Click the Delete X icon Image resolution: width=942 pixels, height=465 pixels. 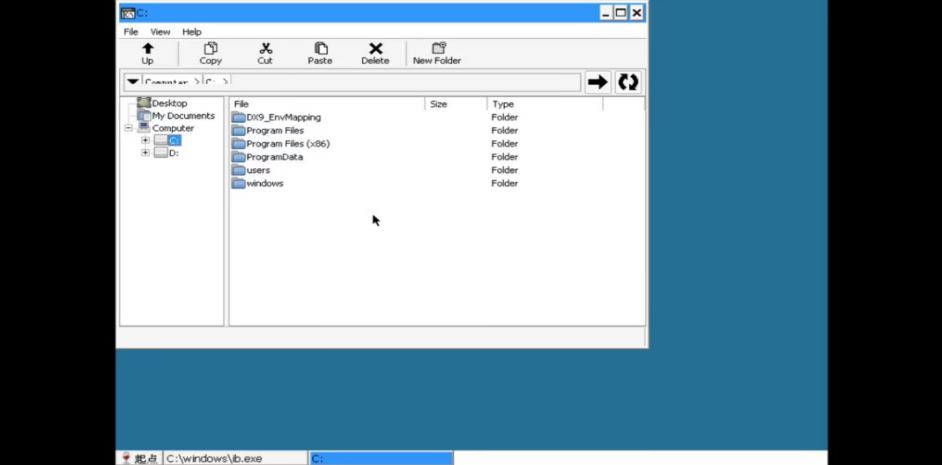[375, 49]
